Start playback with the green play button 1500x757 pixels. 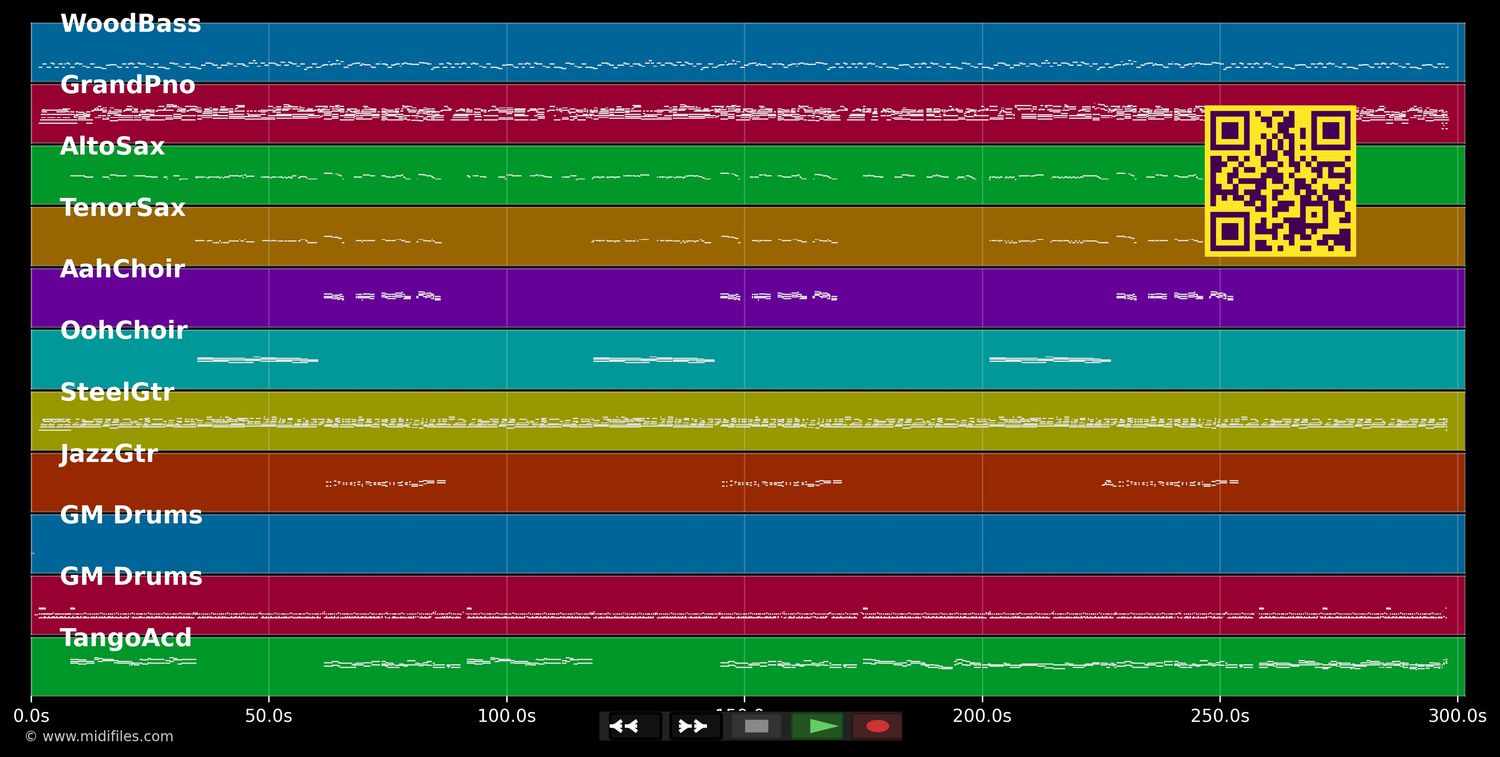(818, 726)
